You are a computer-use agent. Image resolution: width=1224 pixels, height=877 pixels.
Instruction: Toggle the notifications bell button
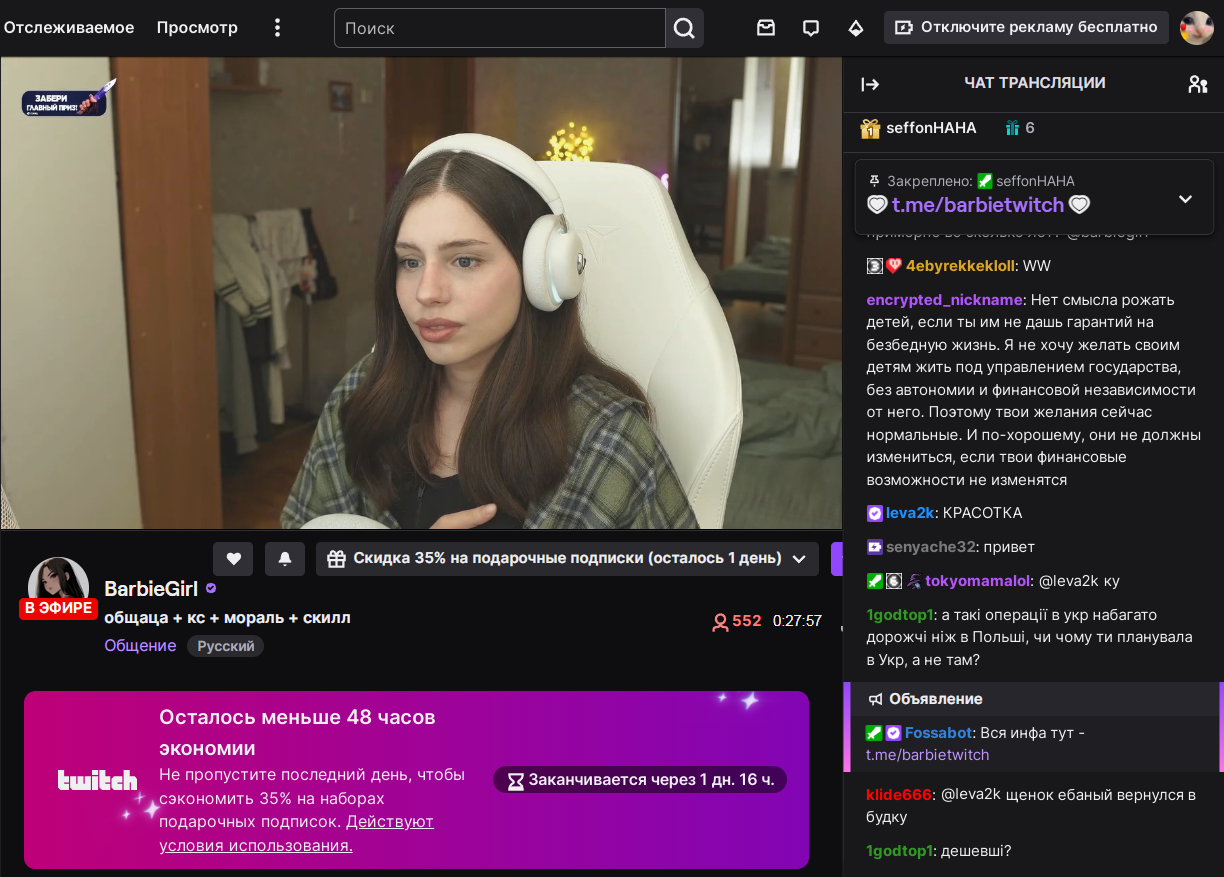[x=285, y=559]
